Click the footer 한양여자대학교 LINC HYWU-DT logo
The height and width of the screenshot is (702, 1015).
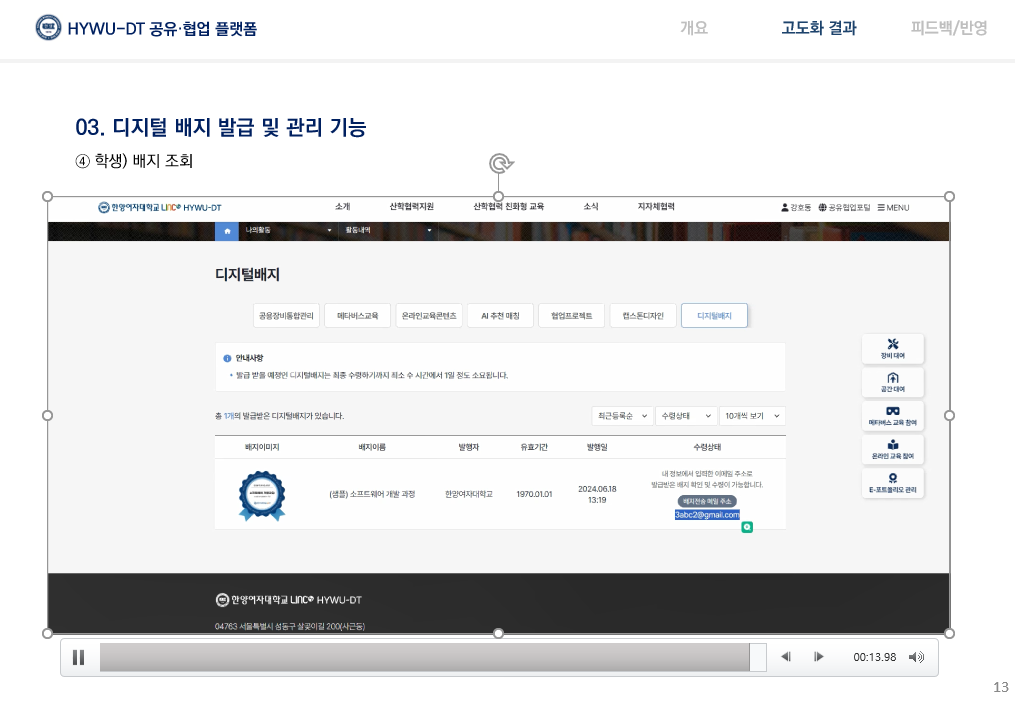point(289,600)
